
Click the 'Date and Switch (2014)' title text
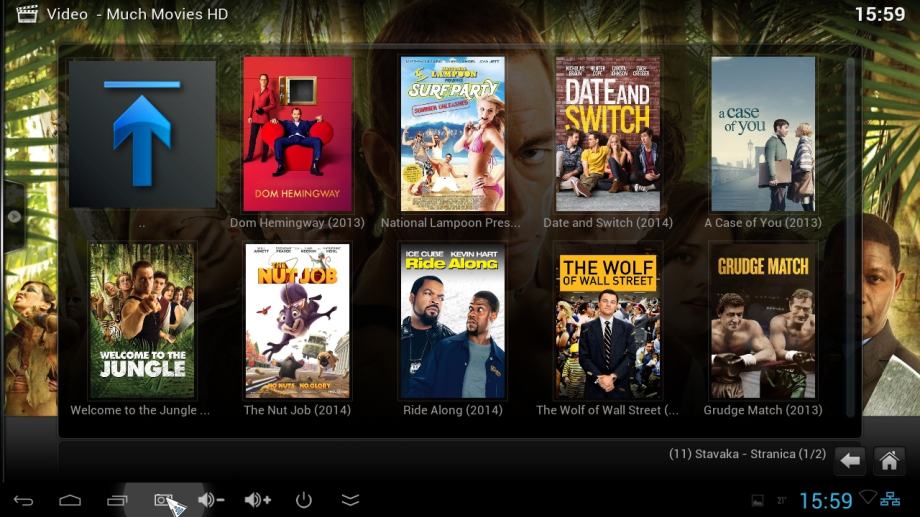click(x=608, y=223)
